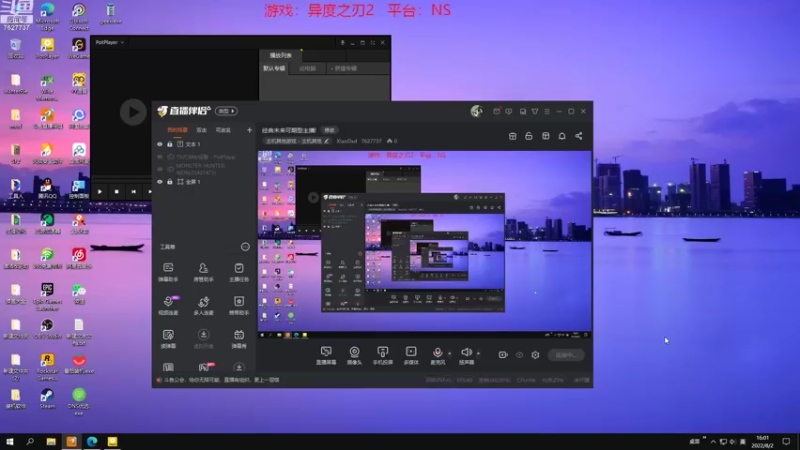The height and width of the screenshot is (450, 800).
Task: Edit the stream category pencil icon
Action: point(327,141)
